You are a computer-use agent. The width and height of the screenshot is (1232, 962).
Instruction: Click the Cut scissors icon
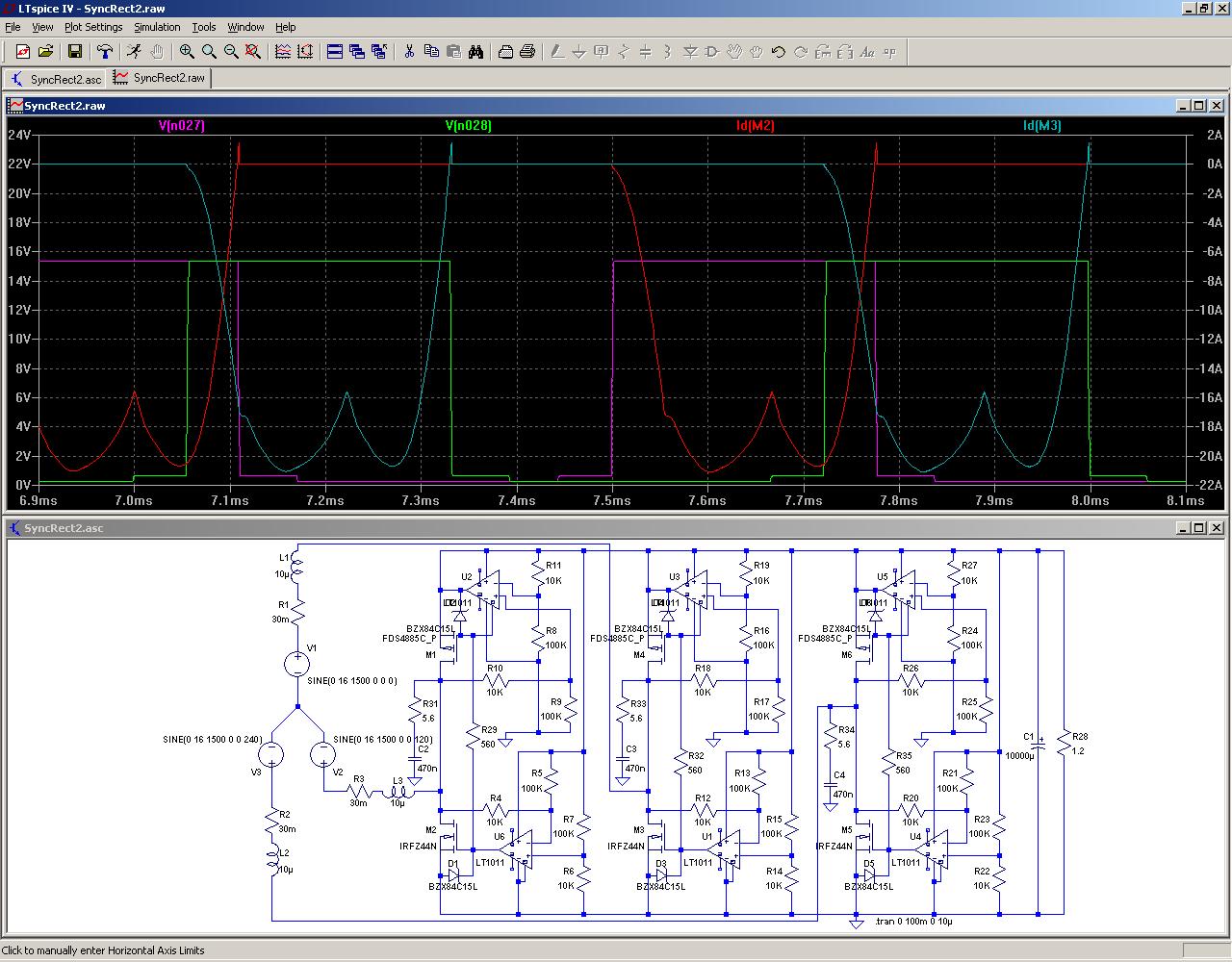pyautogui.click(x=408, y=52)
